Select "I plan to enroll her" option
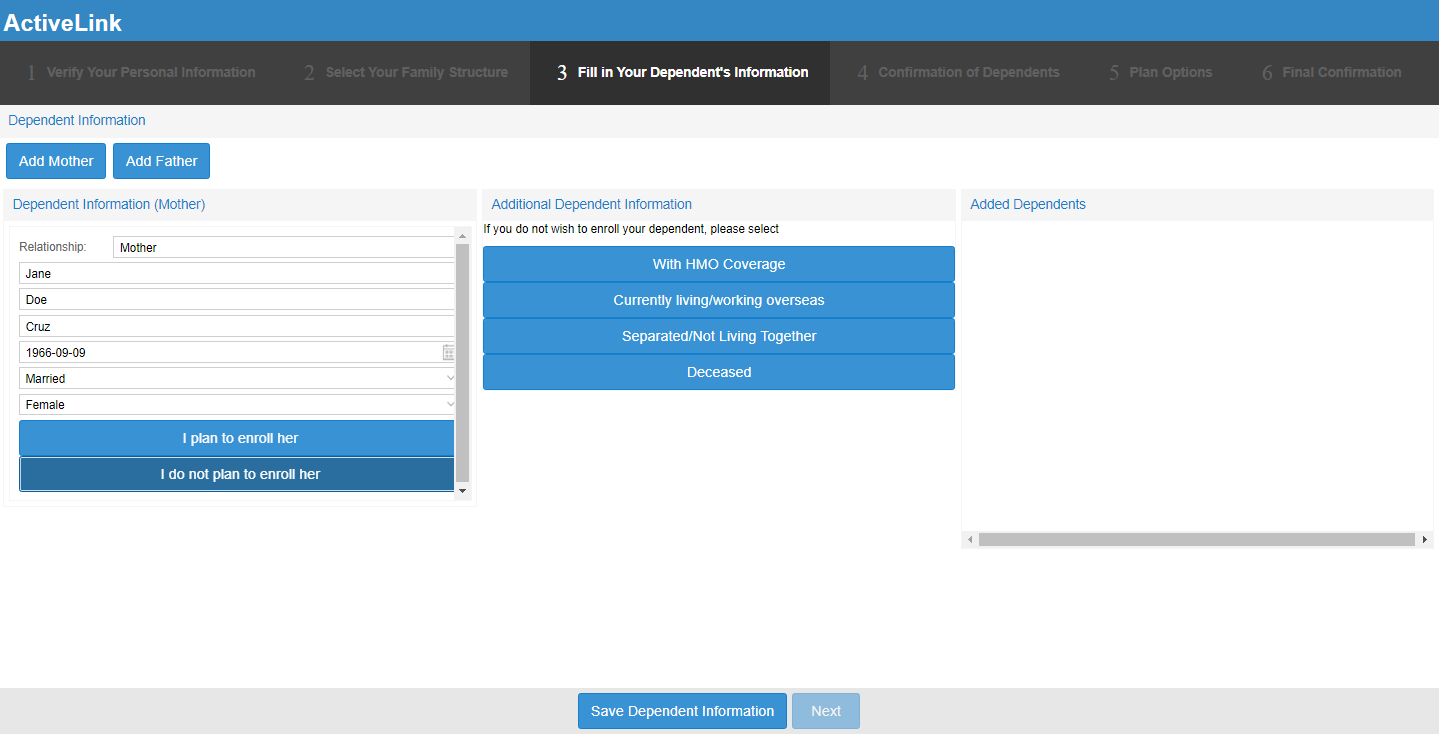The image size is (1439, 734). click(x=238, y=438)
